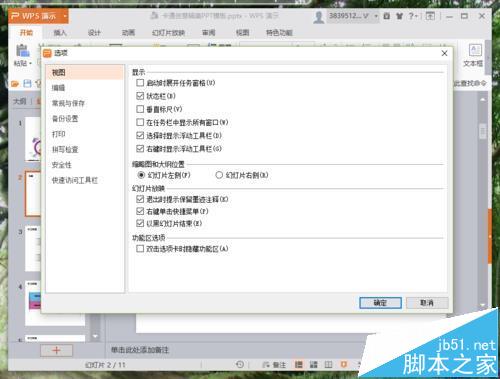Click the ribbon collapse icon in title bar
This screenshot has height=379, width=500.
pos(430,16)
